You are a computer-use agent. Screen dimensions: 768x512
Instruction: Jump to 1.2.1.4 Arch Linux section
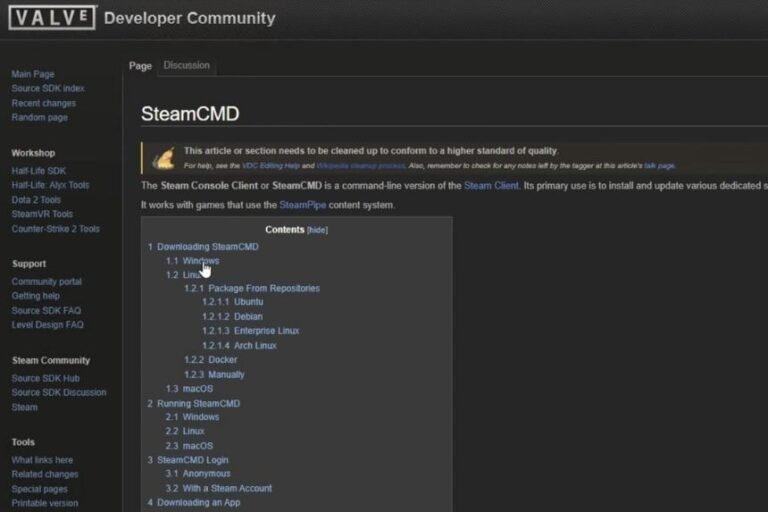click(239, 345)
